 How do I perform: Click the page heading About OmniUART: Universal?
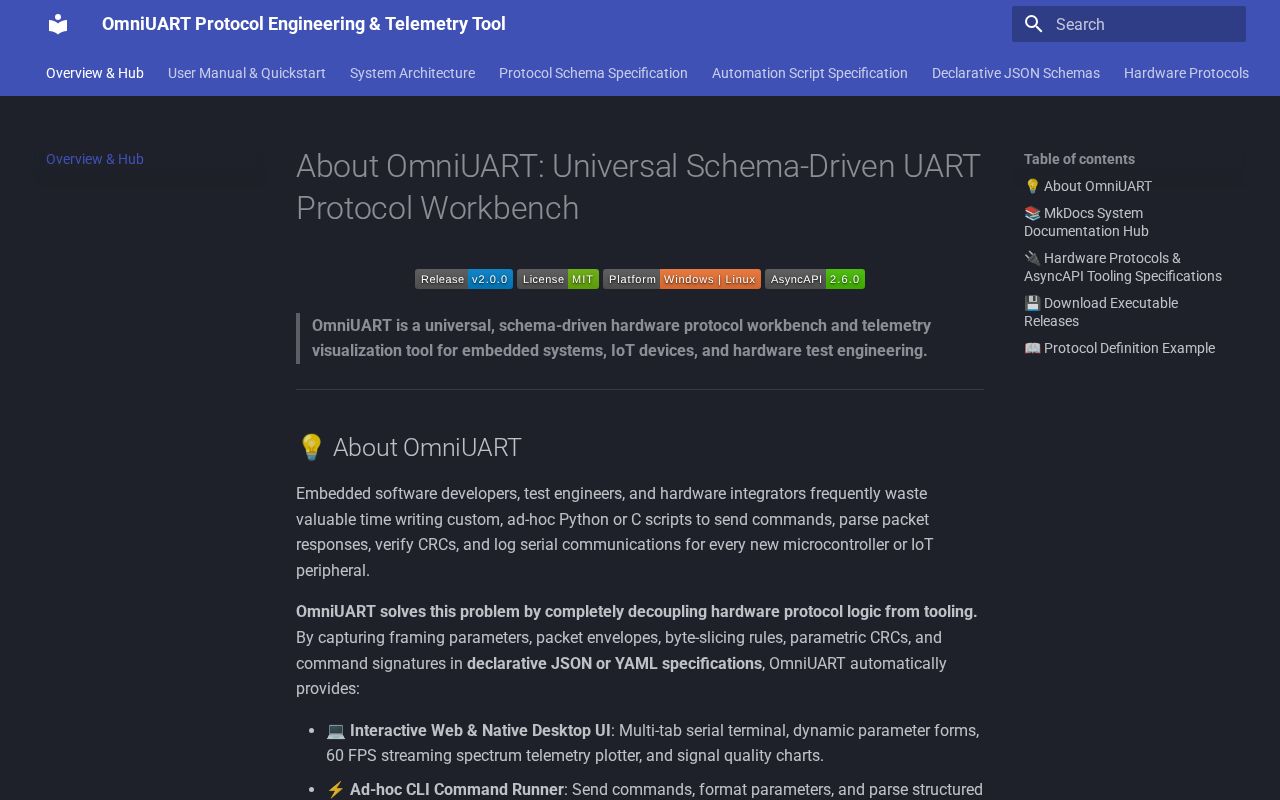coord(638,187)
